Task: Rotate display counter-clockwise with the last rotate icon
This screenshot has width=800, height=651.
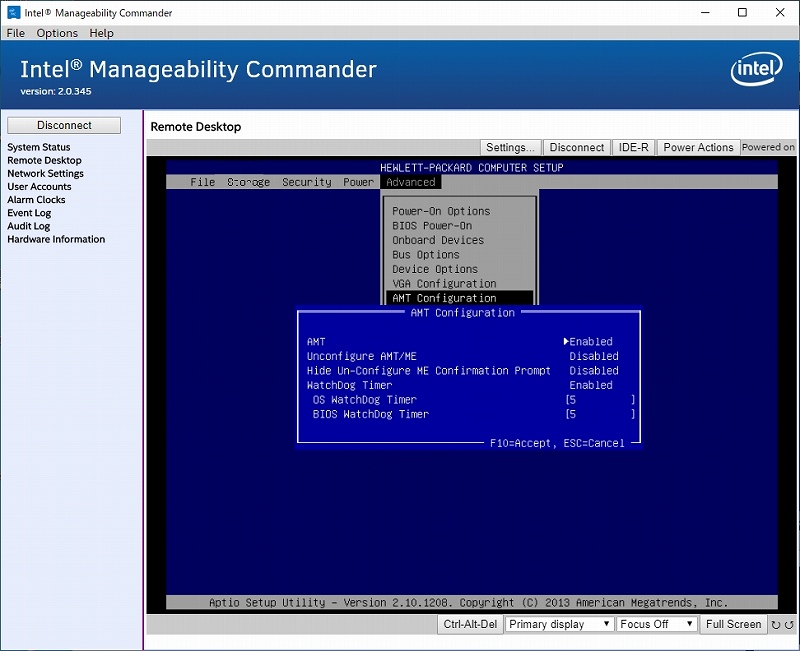Action: [789, 625]
